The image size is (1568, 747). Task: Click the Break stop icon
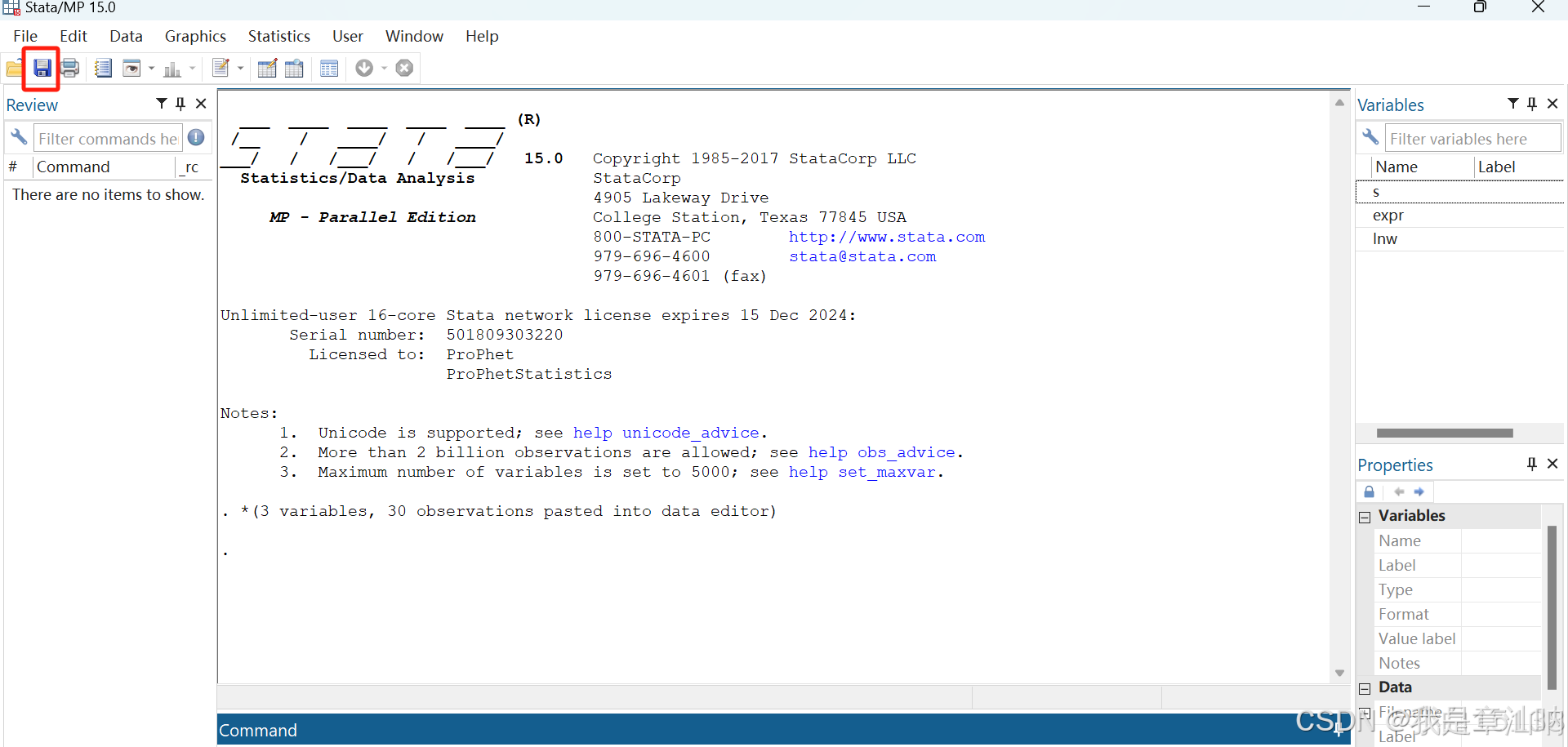tap(404, 68)
